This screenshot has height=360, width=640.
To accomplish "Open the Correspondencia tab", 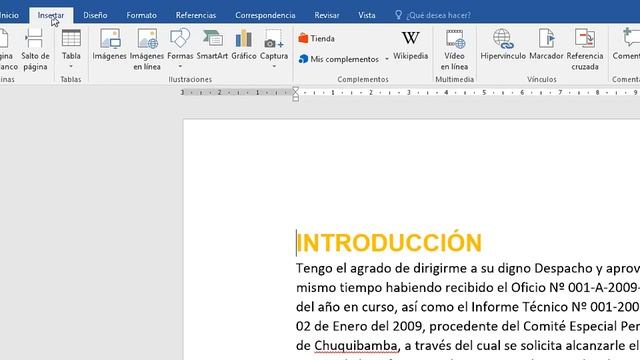I will click(x=265, y=15).
